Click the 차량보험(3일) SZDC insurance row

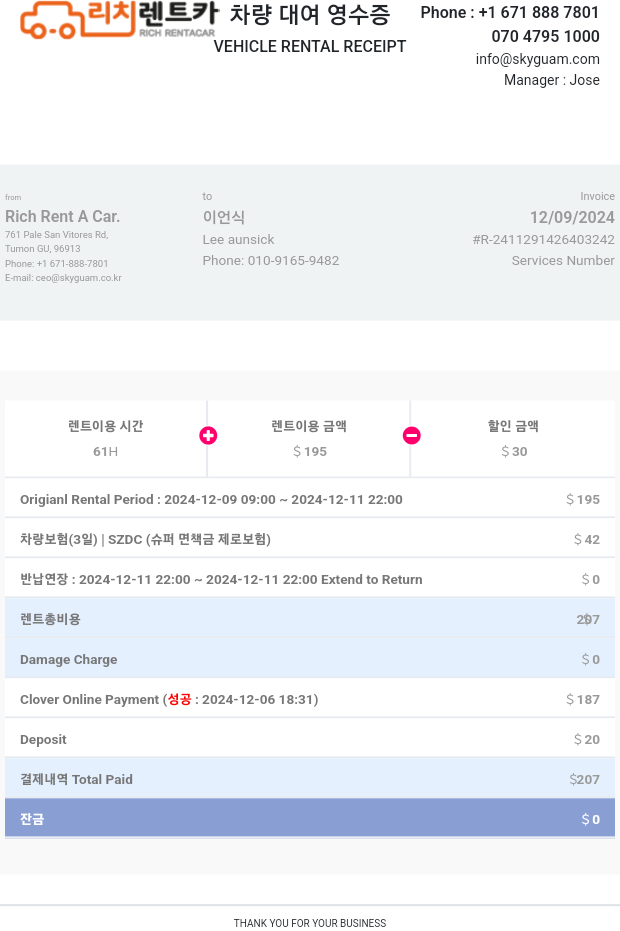(x=309, y=539)
